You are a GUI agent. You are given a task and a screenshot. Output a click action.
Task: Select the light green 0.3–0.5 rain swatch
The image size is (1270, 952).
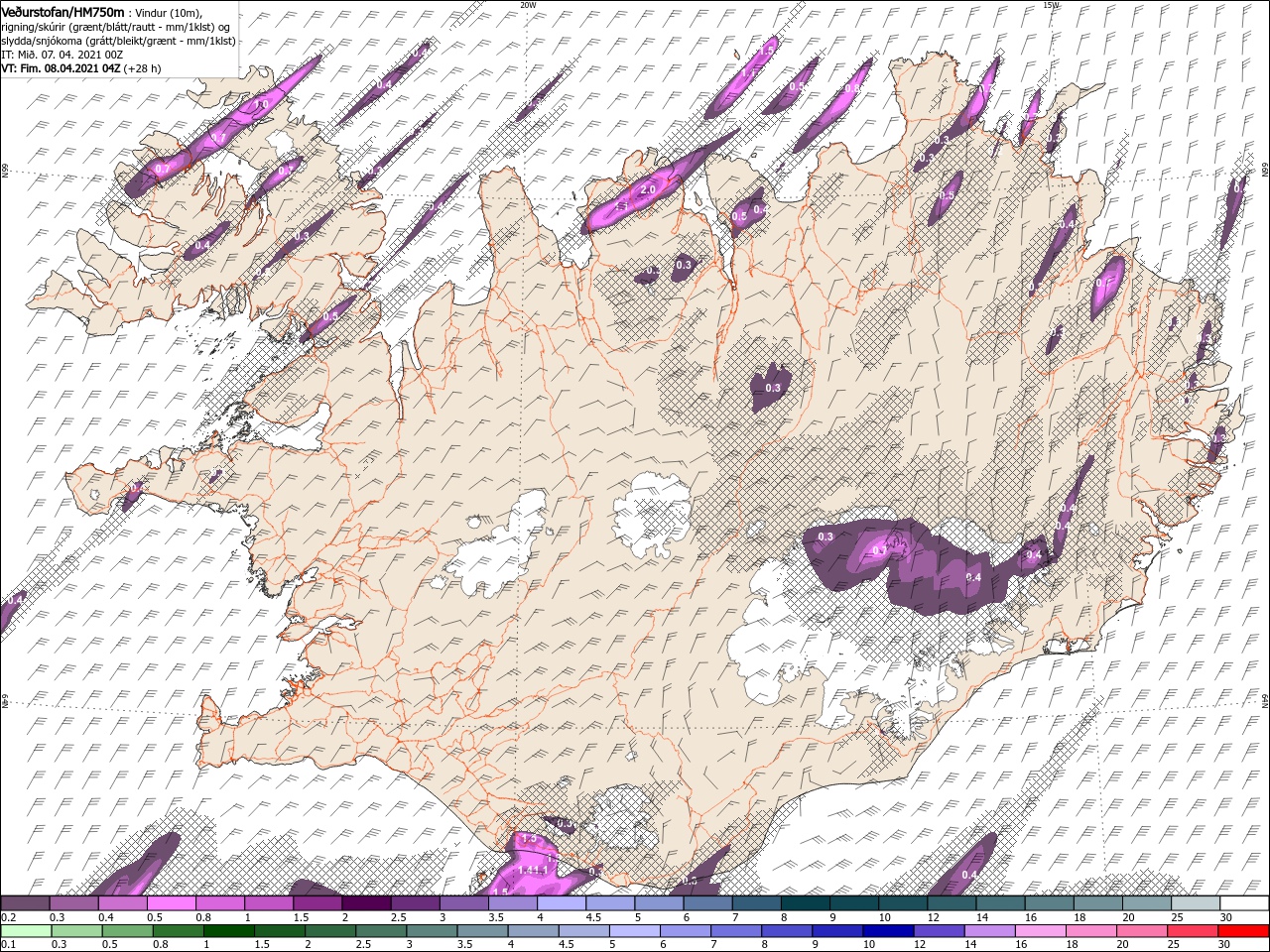click(75, 931)
